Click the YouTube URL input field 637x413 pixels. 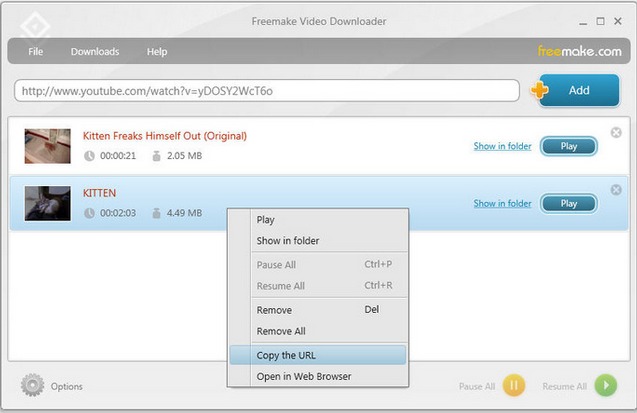click(266, 91)
